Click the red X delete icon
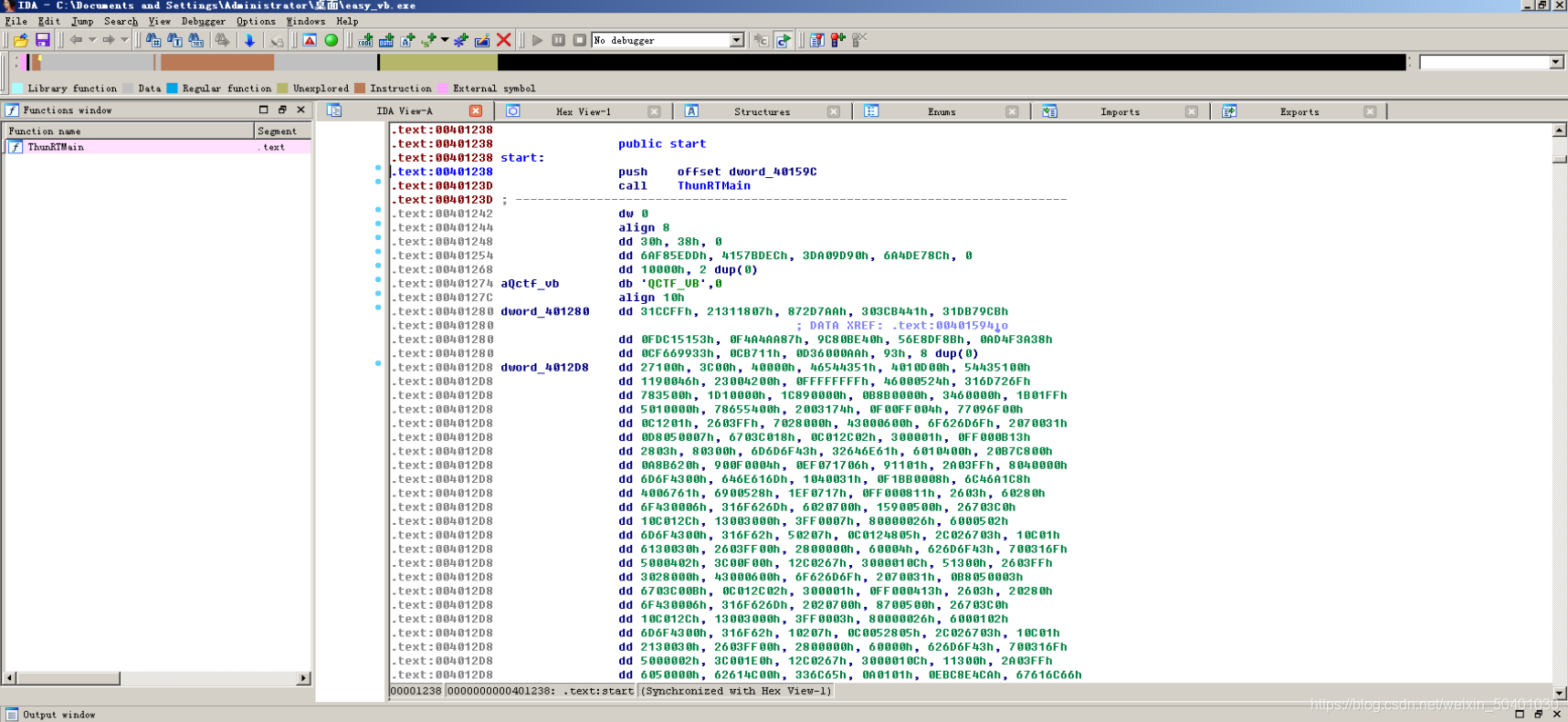 (503, 40)
